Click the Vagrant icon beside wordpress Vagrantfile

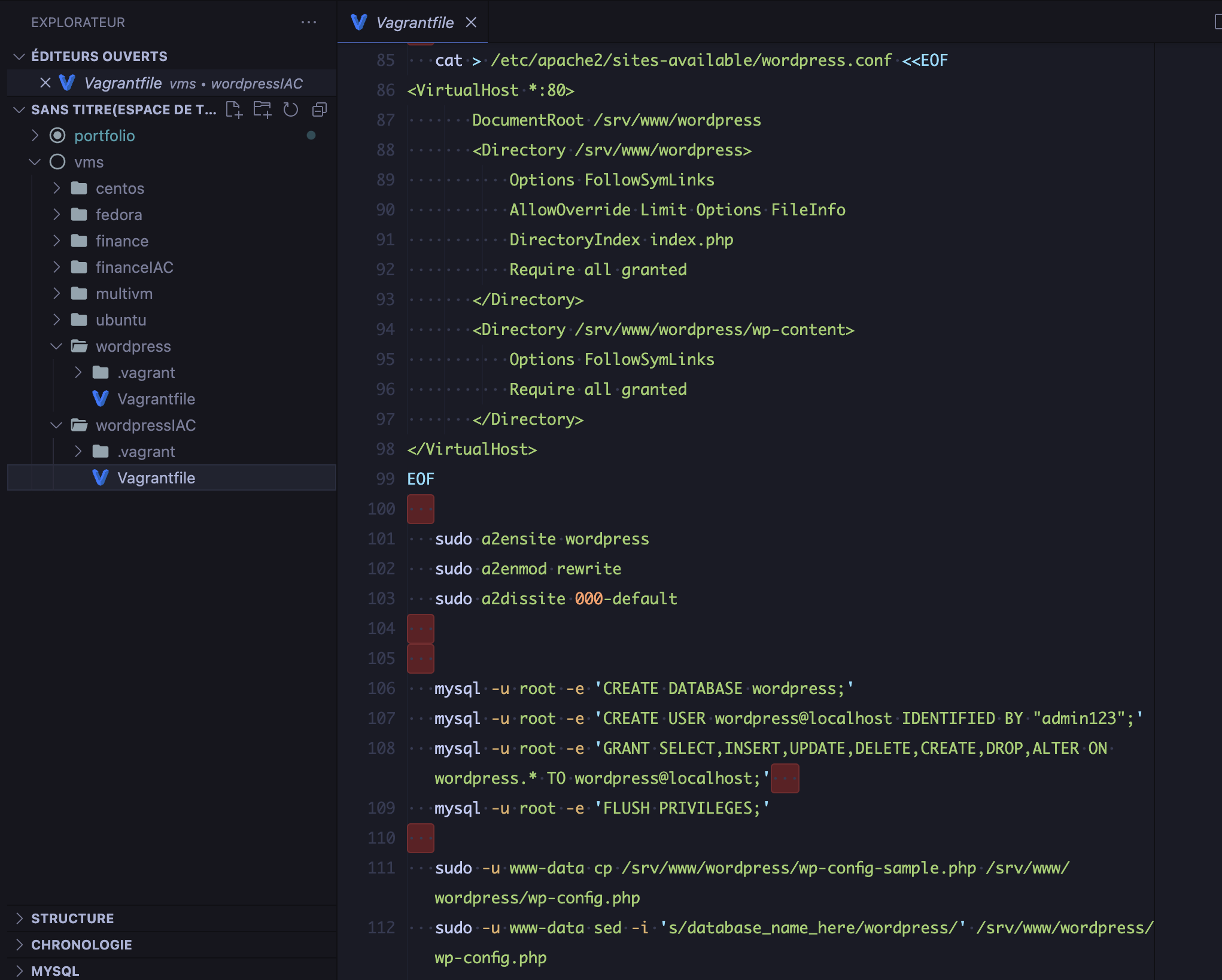tap(101, 399)
